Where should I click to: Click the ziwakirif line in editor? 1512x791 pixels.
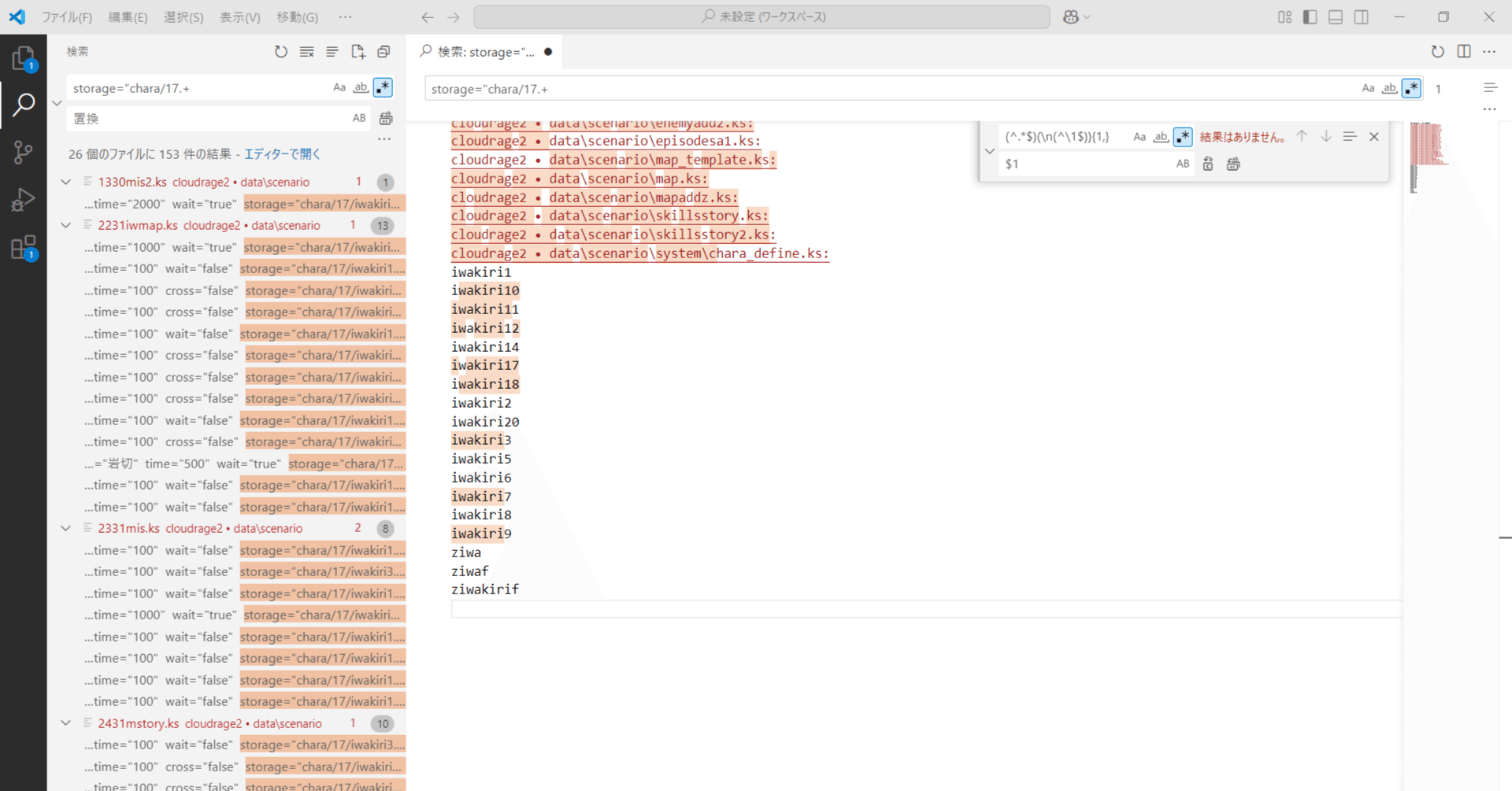point(485,590)
